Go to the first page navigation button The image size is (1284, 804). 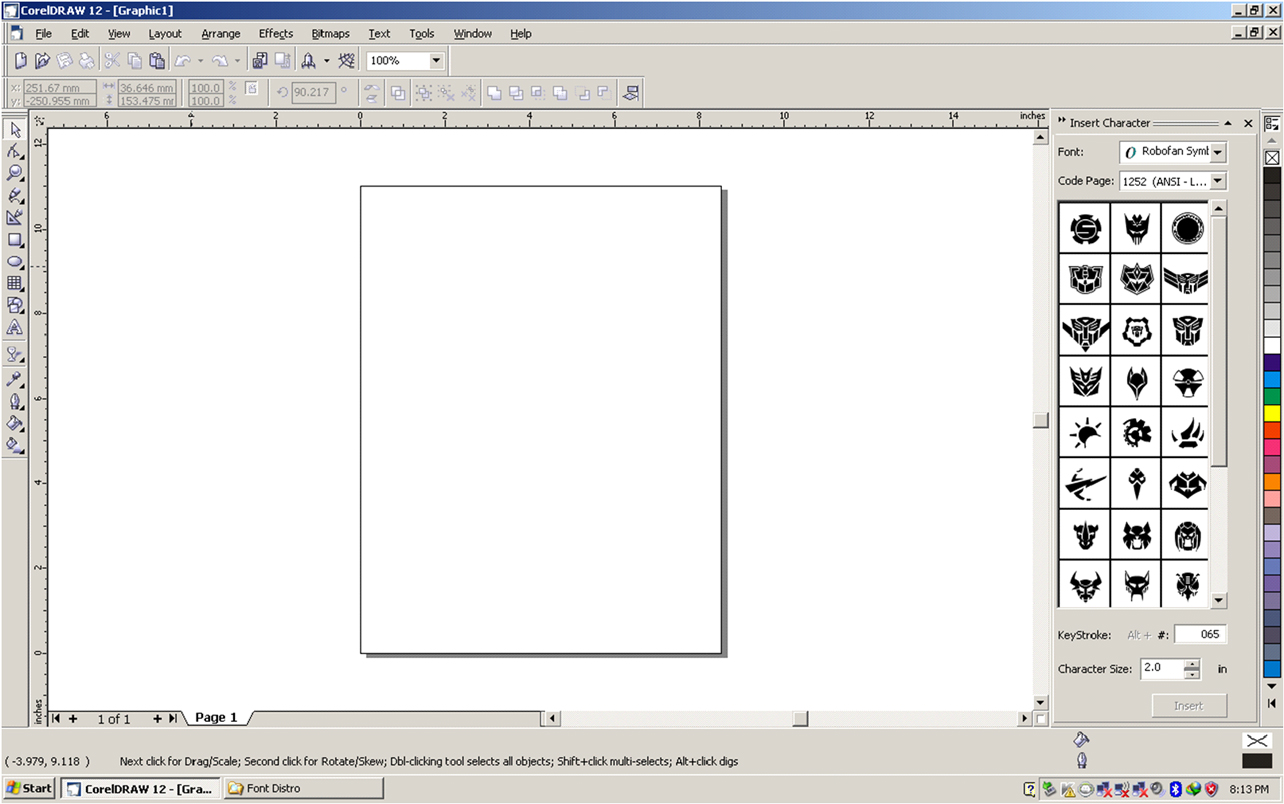point(56,718)
